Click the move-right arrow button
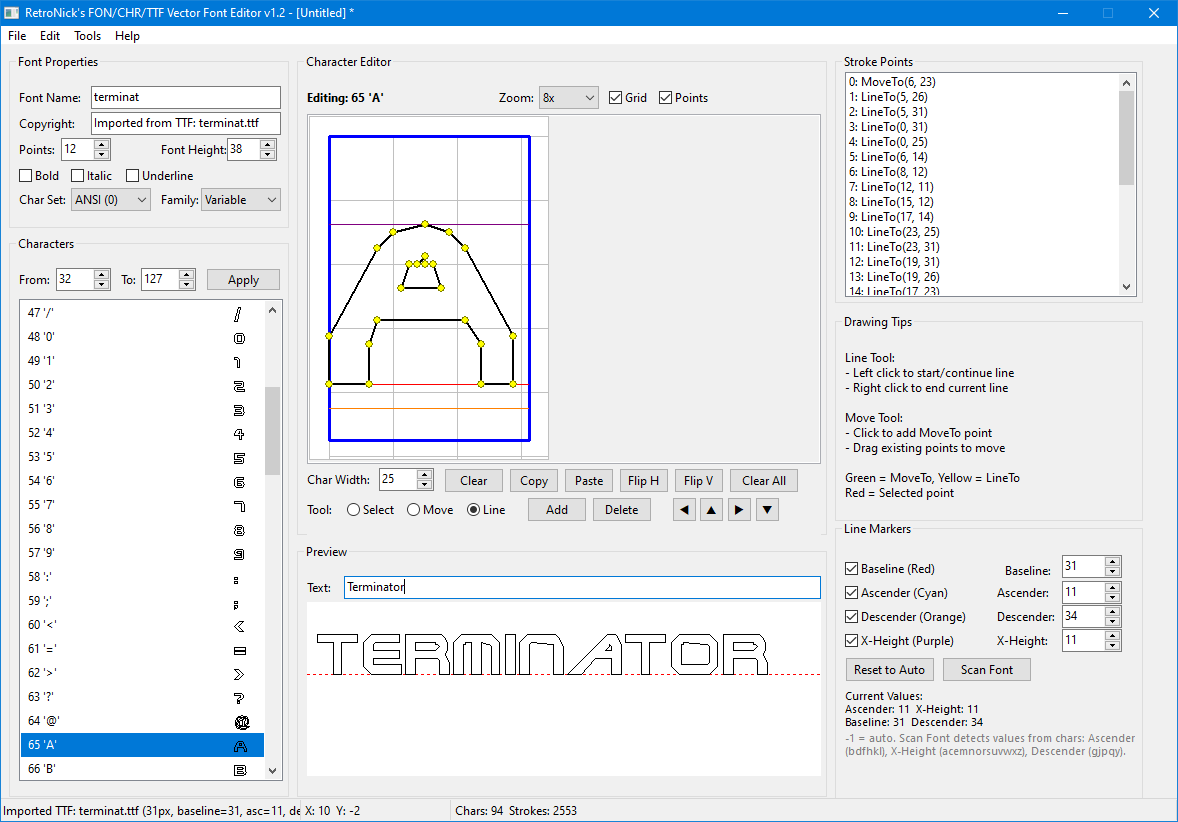Image resolution: width=1178 pixels, height=822 pixels. [739, 509]
